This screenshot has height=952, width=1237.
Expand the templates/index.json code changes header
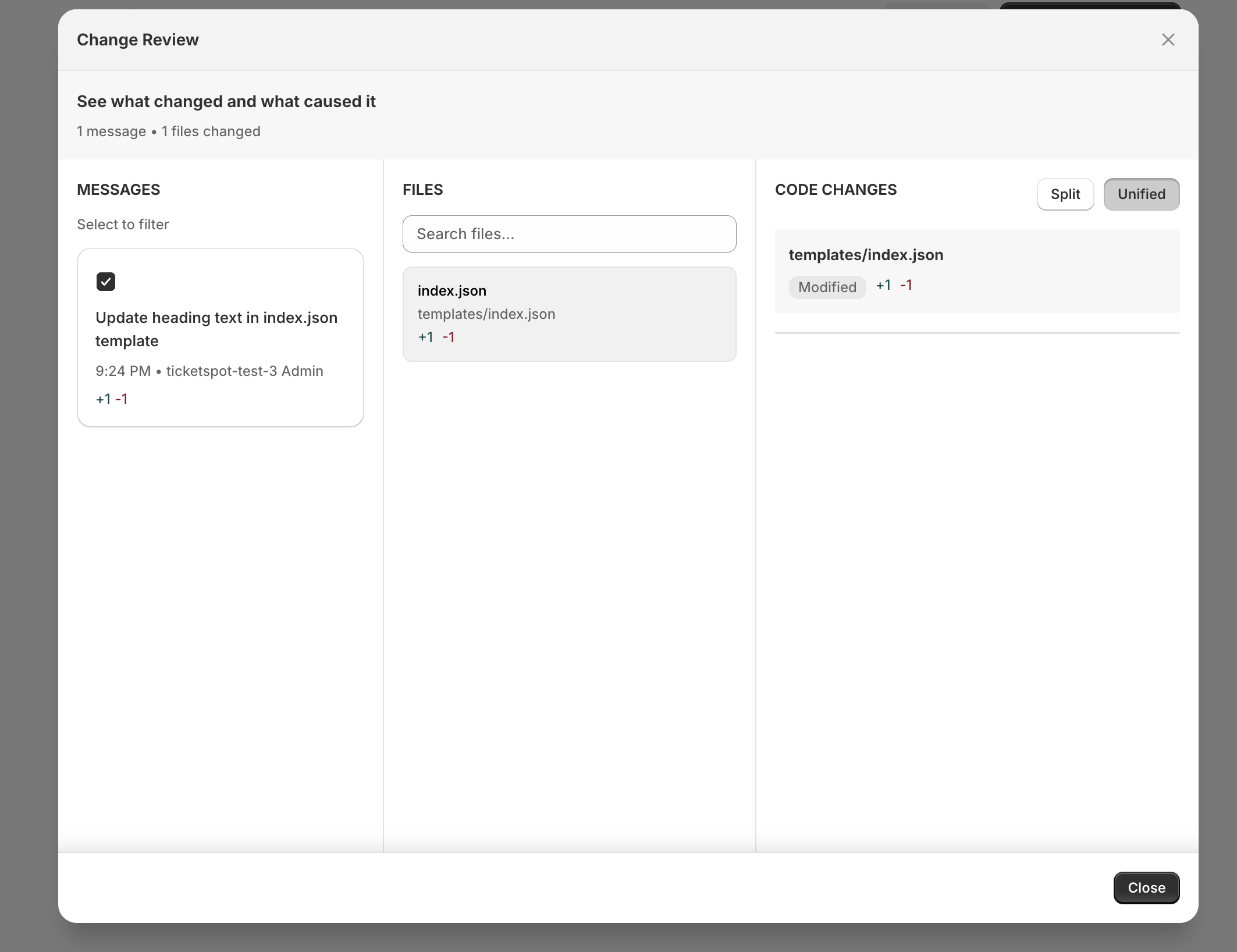(866, 255)
